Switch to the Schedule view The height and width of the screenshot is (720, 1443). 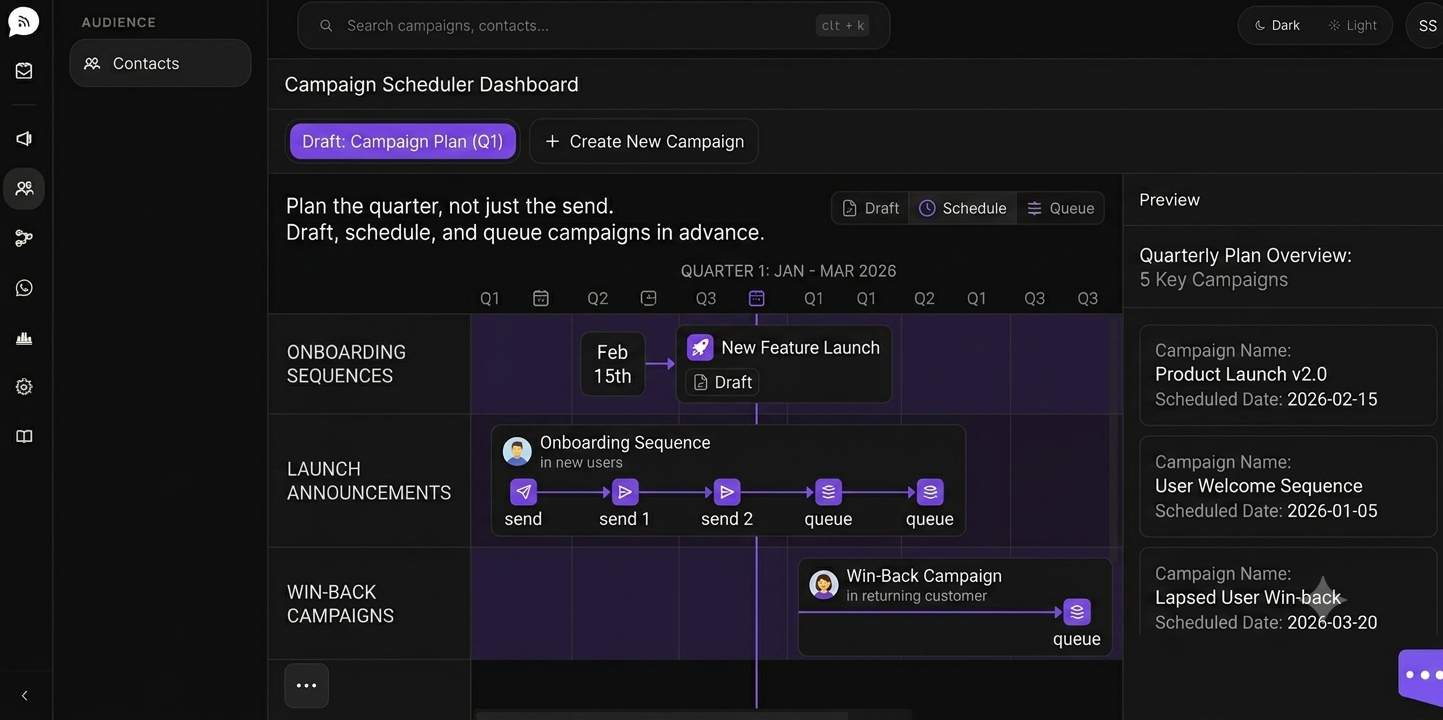pos(963,208)
